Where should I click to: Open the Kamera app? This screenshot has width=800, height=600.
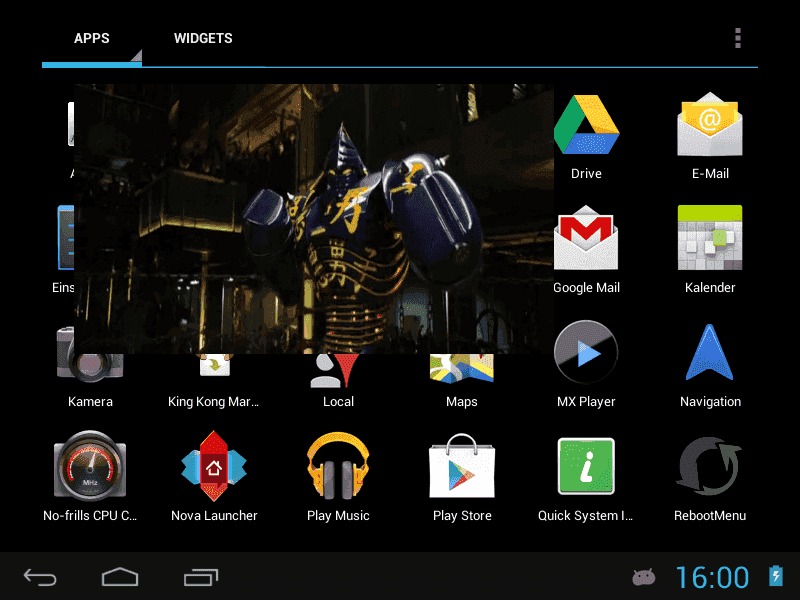point(90,367)
